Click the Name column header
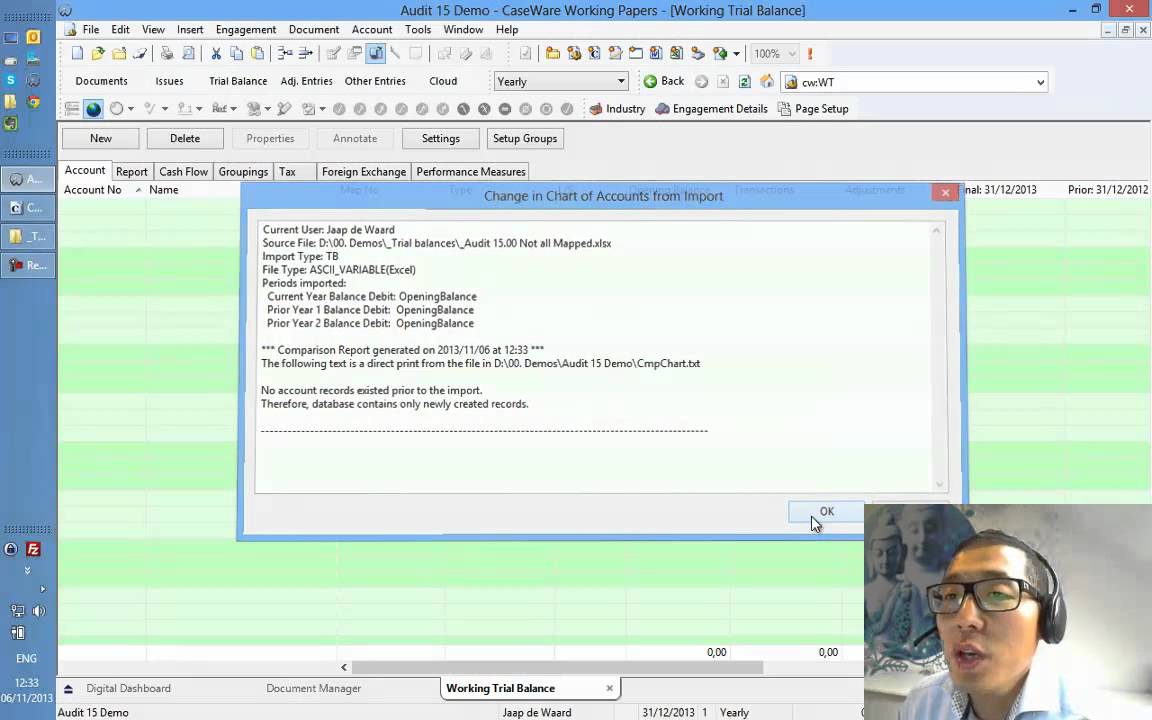This screenshot has width=1152, height=720. tap(164, 190)
